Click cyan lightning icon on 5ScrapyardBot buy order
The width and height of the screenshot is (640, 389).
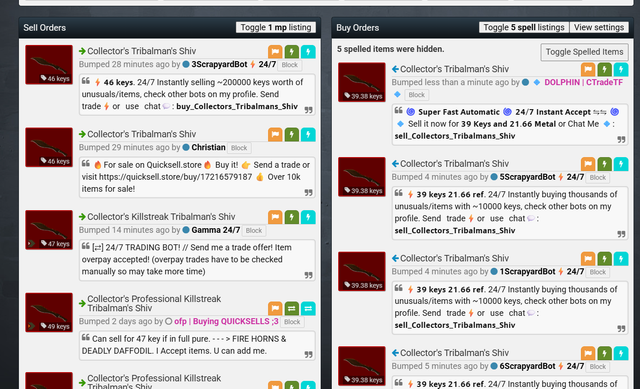tap(621, 164)
